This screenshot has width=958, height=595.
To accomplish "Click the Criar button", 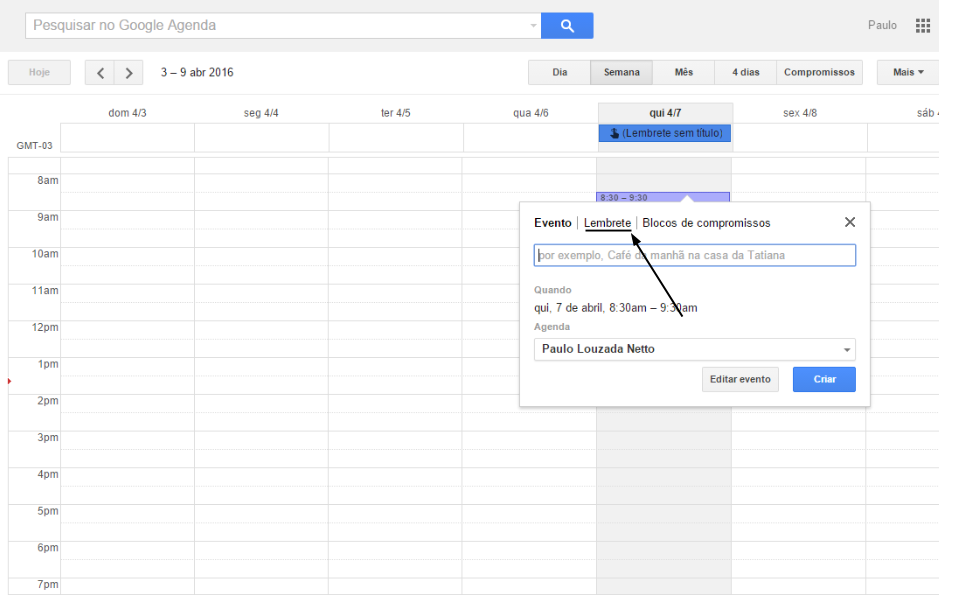I will coord(824,379).
